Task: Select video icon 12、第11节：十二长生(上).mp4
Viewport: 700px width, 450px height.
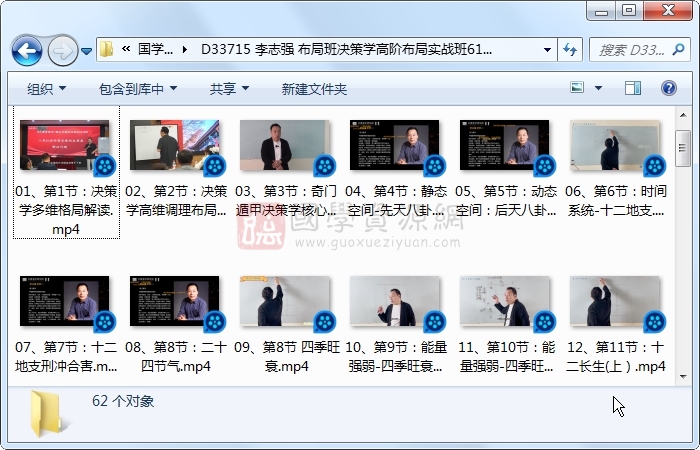Action: tap(617, 303)
